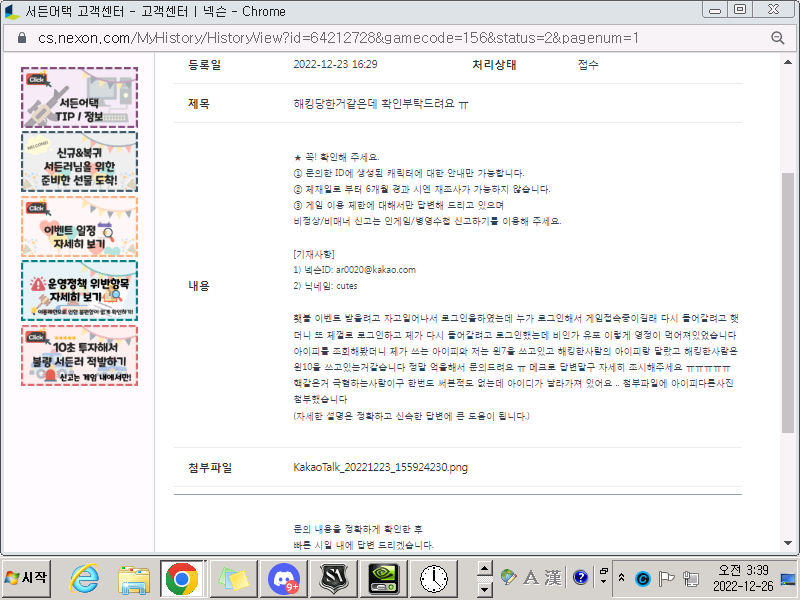Image resolution: width=800 pixels, height=600 pixels.
Task: Toggle the IME 'A' input mode
Action: [x=530, y=577]
